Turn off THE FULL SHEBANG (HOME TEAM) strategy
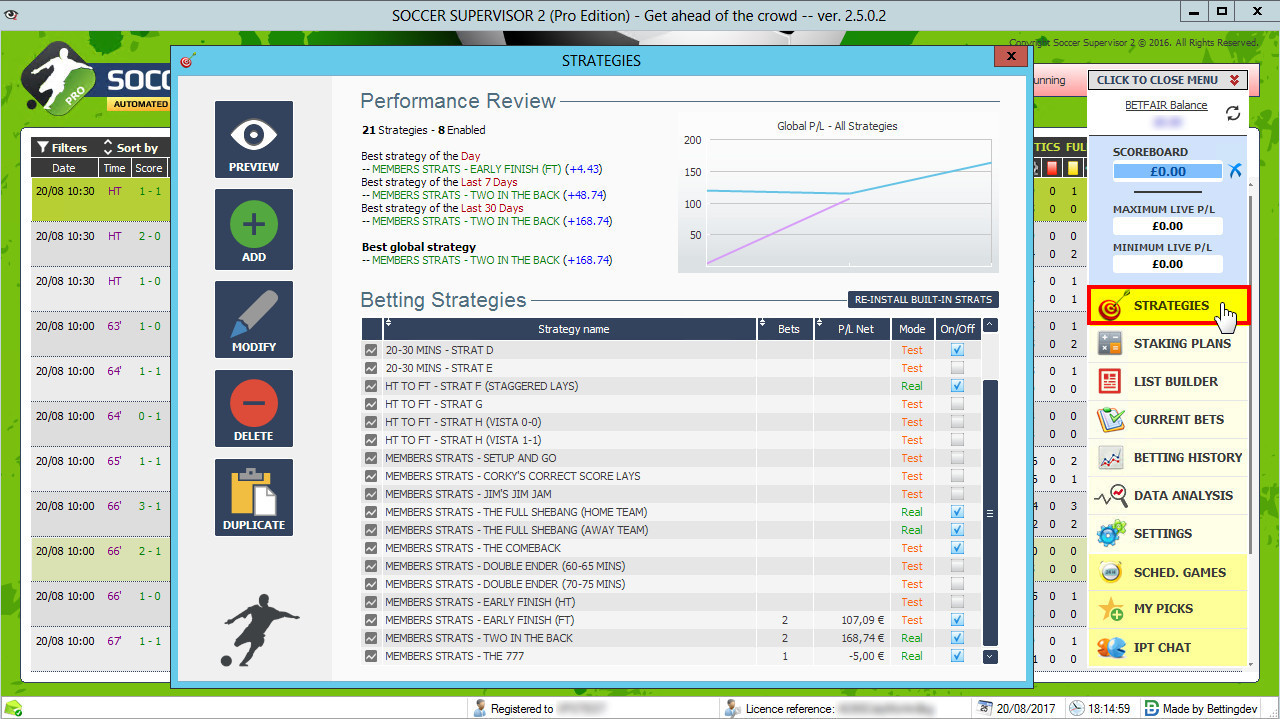 pos(958,512)
